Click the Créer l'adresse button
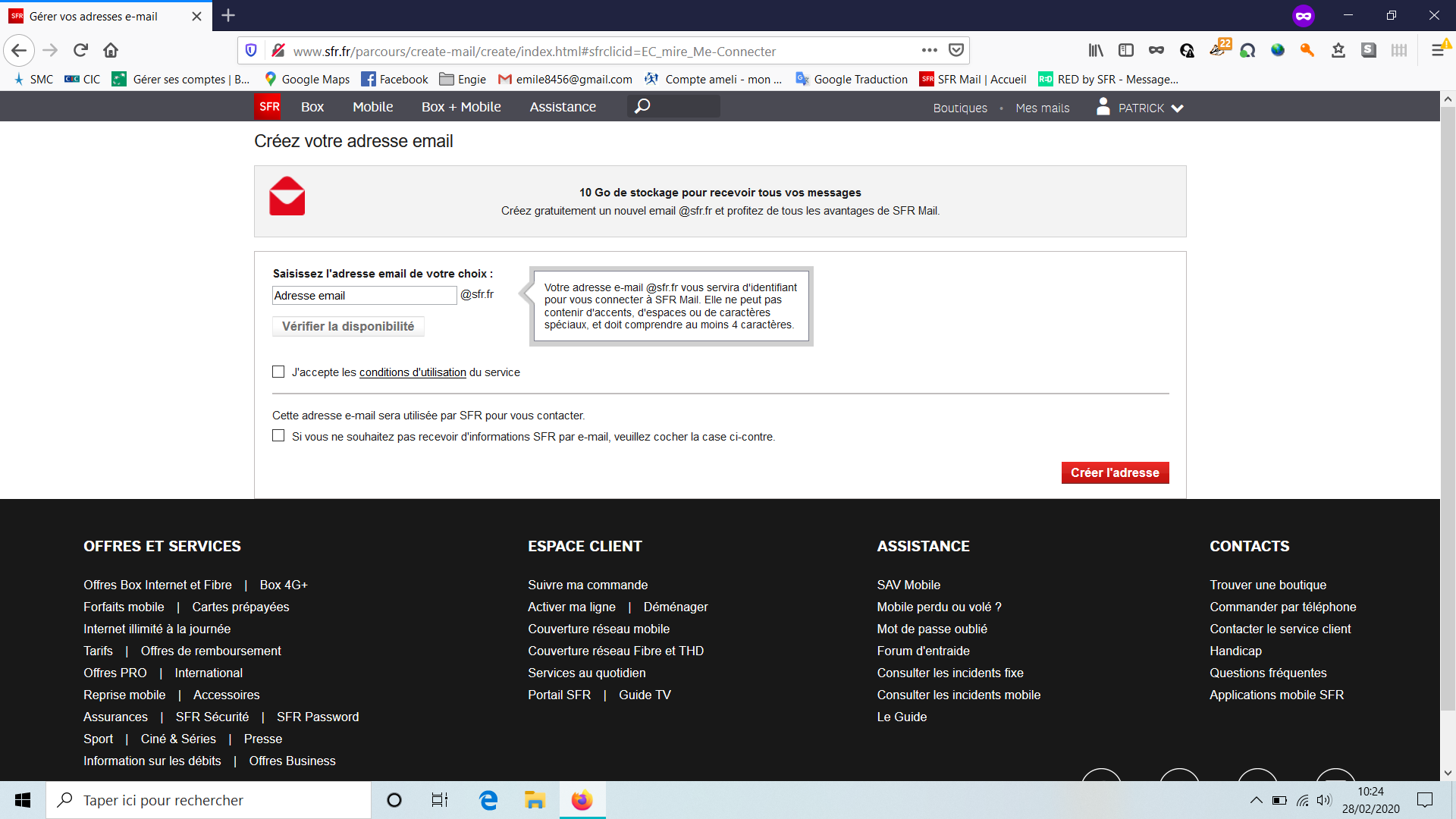Screen dimensions: 1456x819 pos(1115,472)
